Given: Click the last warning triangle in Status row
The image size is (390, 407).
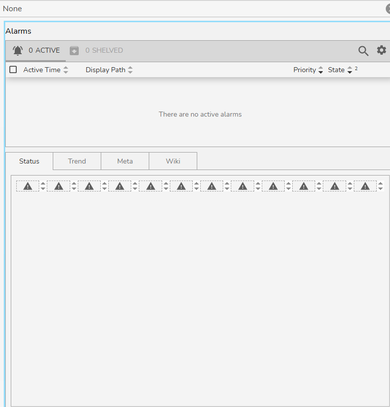Looking at the screenshot, I should 365,186.
